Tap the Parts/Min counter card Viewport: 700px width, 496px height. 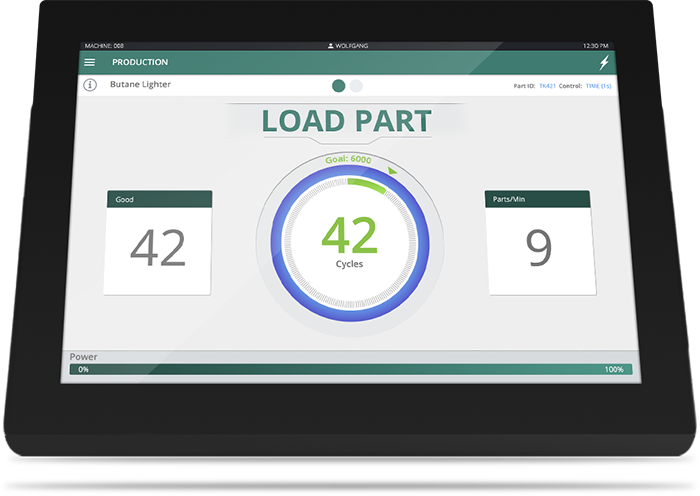[538, 243]
